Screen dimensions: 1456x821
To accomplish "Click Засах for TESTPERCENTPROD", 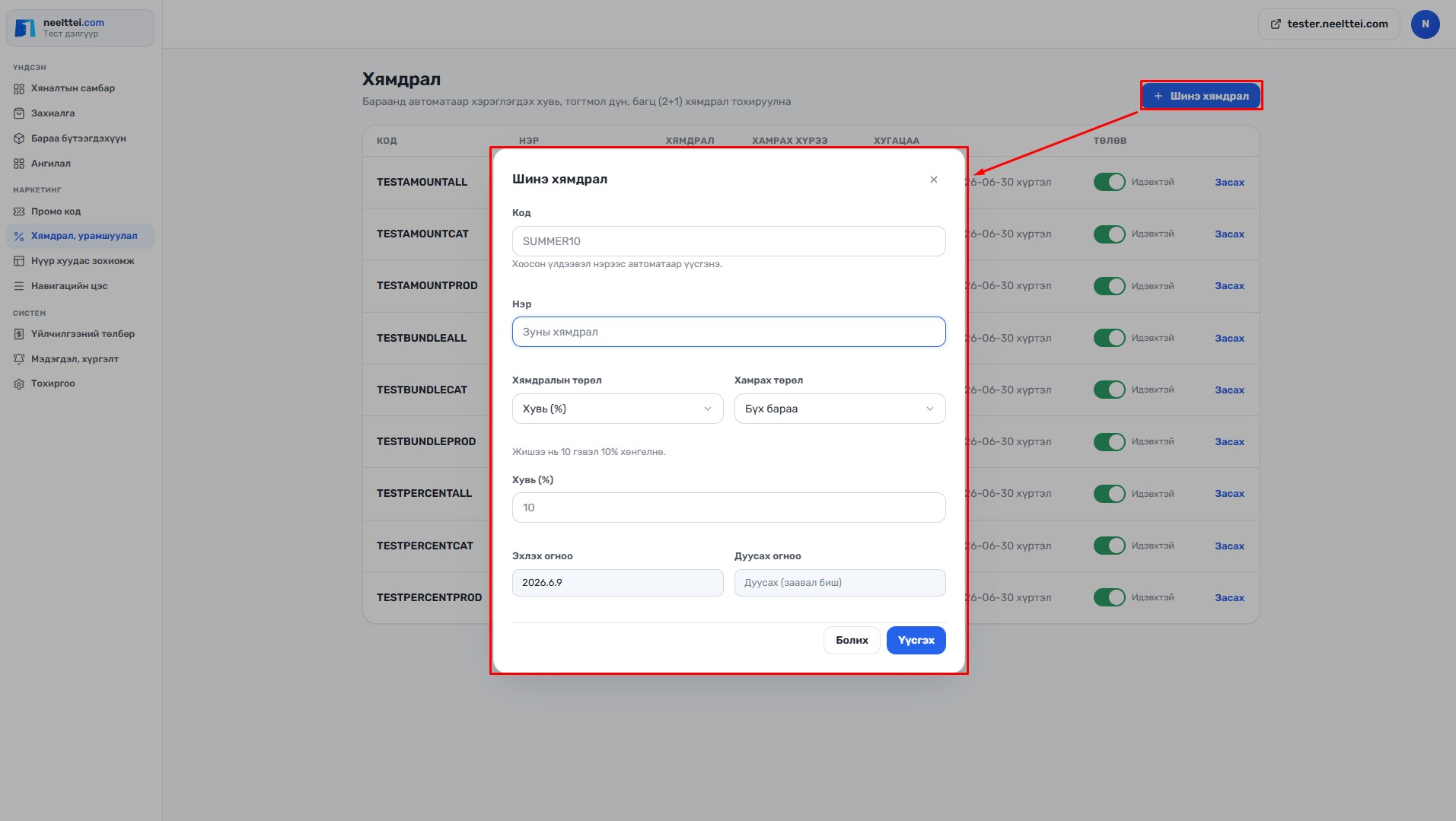I will 1229,598.
